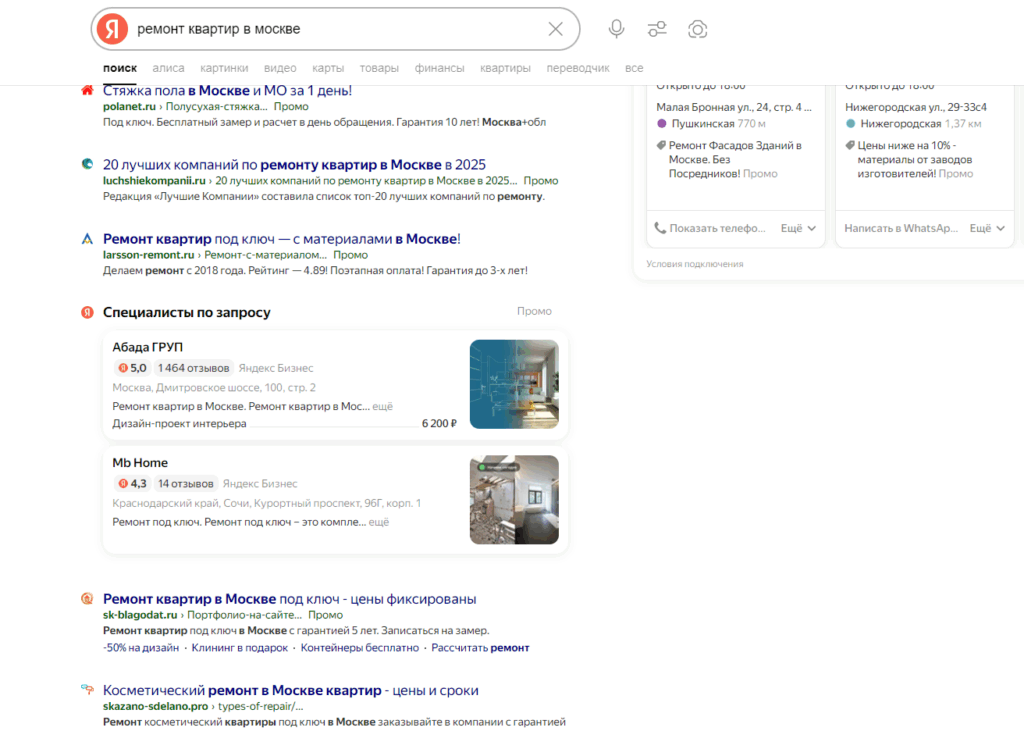Click 14 отзывов for Mb Home
Image resolution: width=1024 pixels, height=731 pixels.
(x=185, y=483)
